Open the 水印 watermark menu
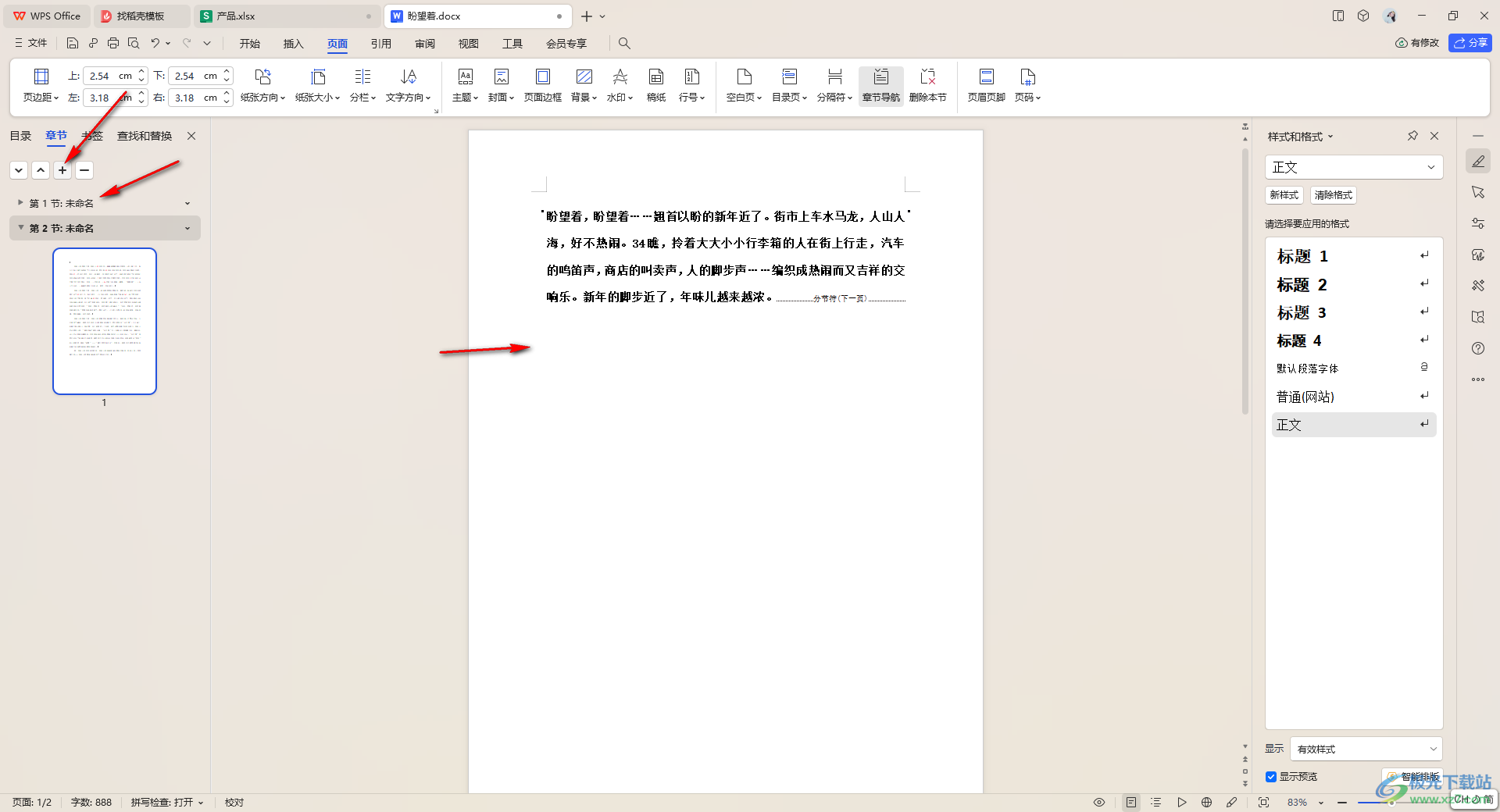 click(x=620, y=85)
